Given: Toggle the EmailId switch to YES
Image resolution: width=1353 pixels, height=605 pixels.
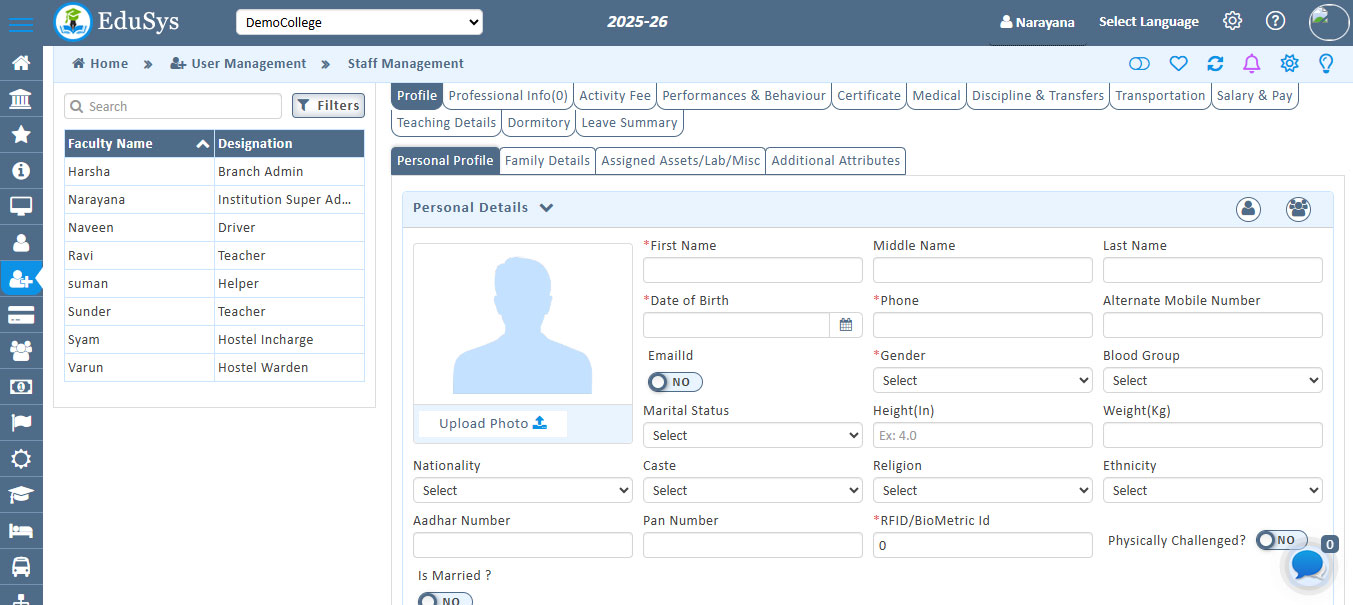Looking at the screenshot, I should pyautogui.click(x=674, y=381).
